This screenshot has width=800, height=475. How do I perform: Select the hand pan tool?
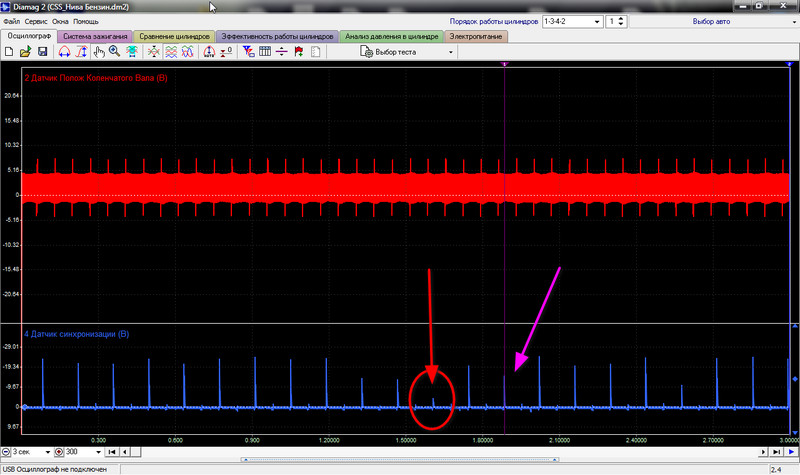click(x=99, y=52)
